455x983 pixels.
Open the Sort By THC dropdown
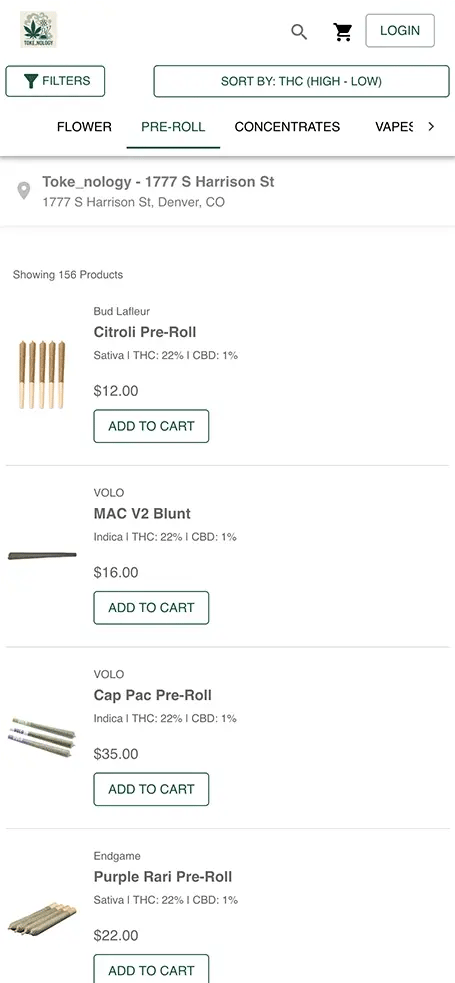pos(301,81)
